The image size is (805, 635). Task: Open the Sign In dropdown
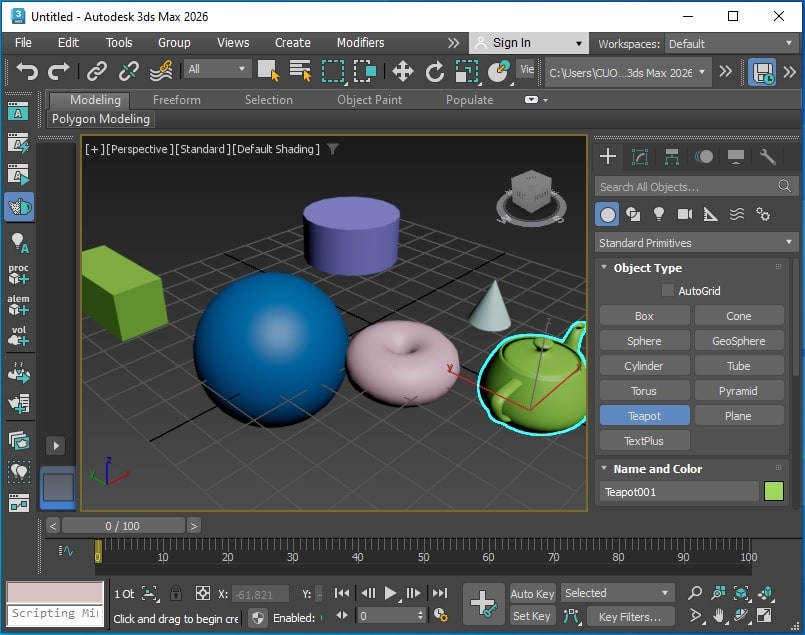(x=528, y=43)
